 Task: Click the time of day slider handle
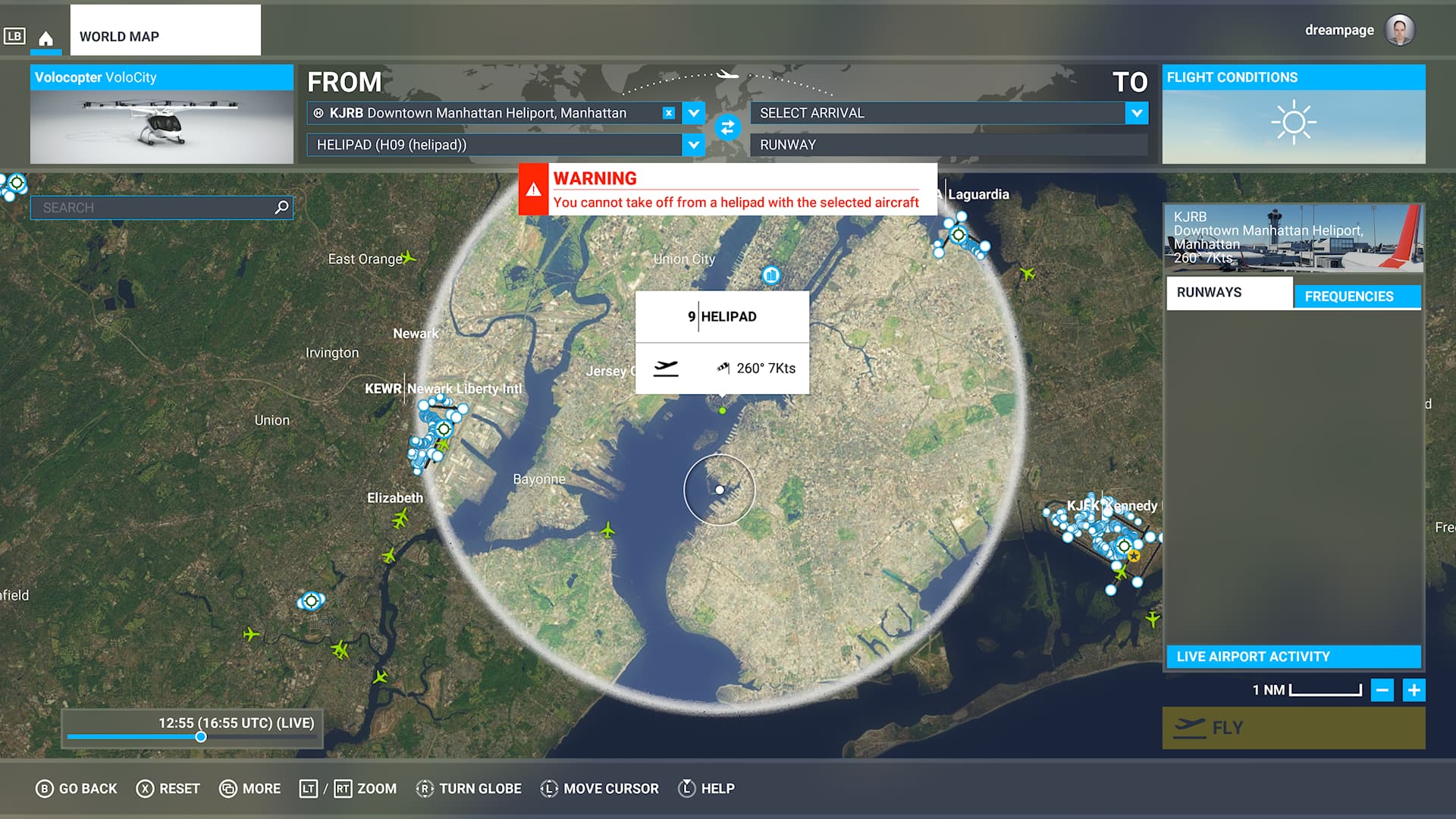coord(201,736)
